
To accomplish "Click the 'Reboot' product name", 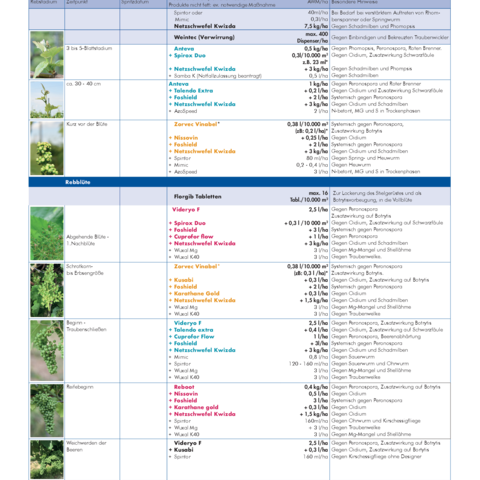I will pyautogui.click(x=184, y=387).
